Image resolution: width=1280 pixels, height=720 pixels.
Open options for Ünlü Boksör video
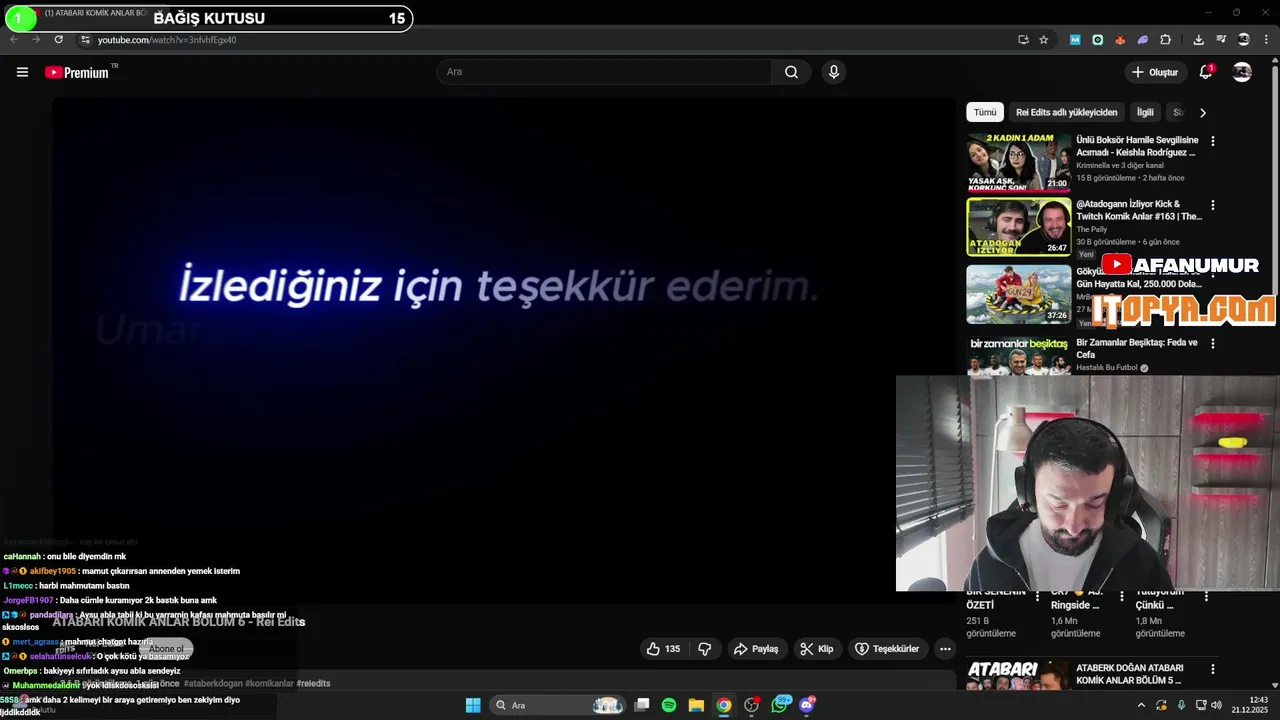coord(1213,142)
